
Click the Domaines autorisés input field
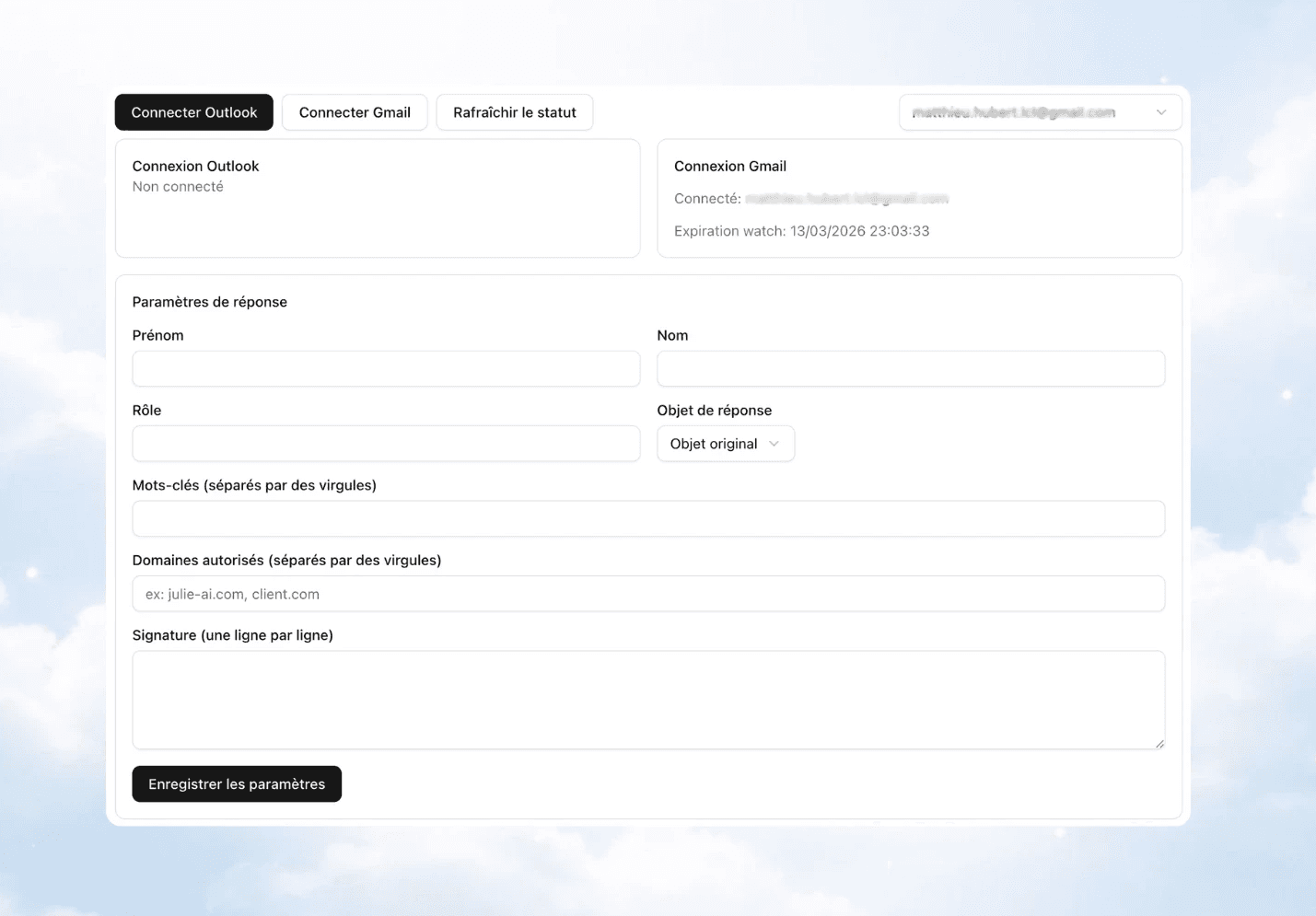pos(648,594)
